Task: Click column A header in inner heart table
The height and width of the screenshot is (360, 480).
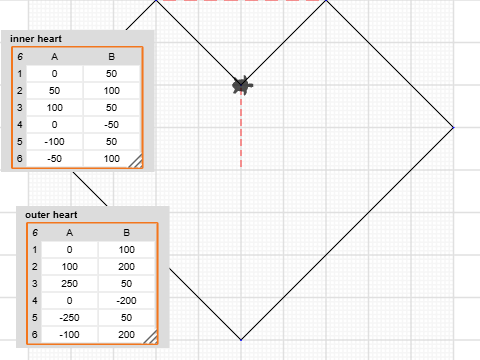Action: 55,57
